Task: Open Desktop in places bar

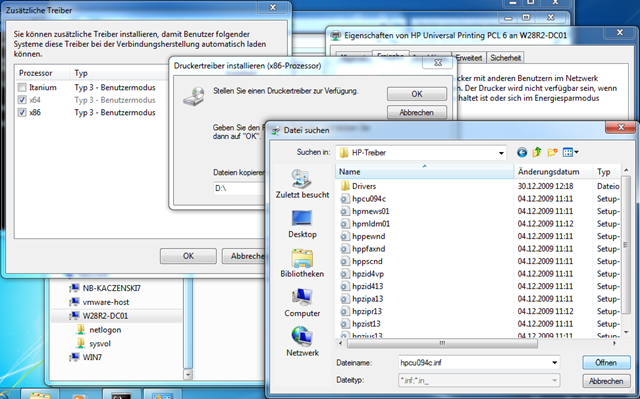Action: [302, 224]
